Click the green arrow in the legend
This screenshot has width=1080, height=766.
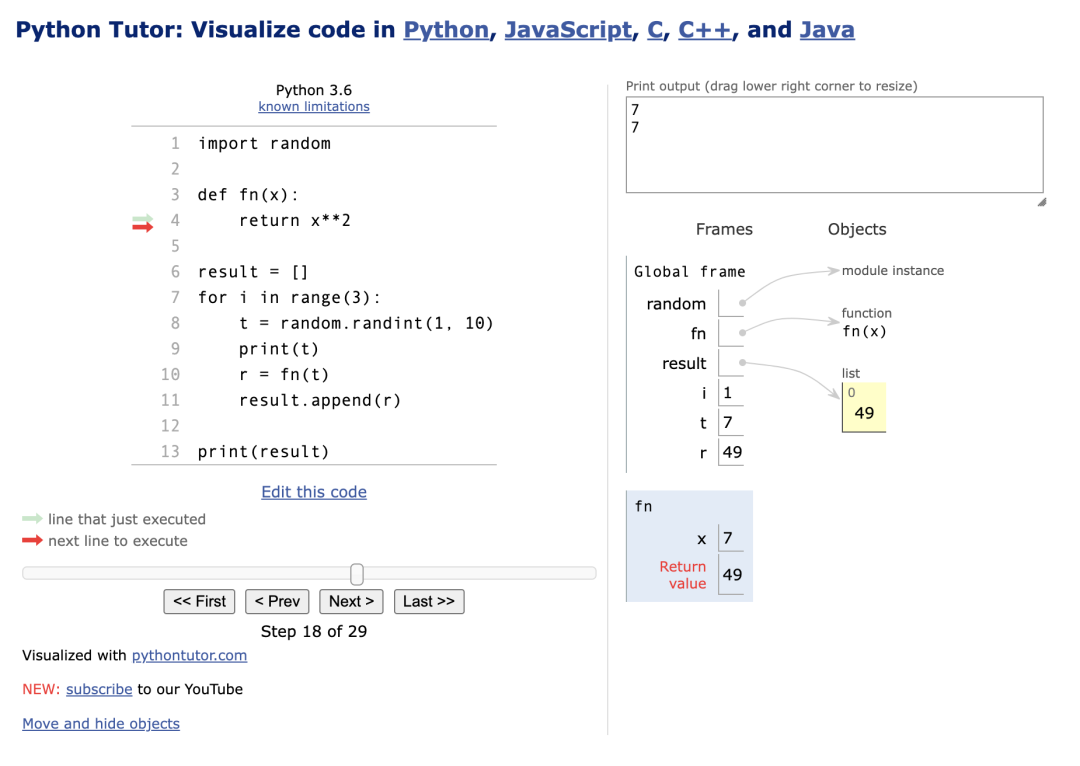(32, 519)
